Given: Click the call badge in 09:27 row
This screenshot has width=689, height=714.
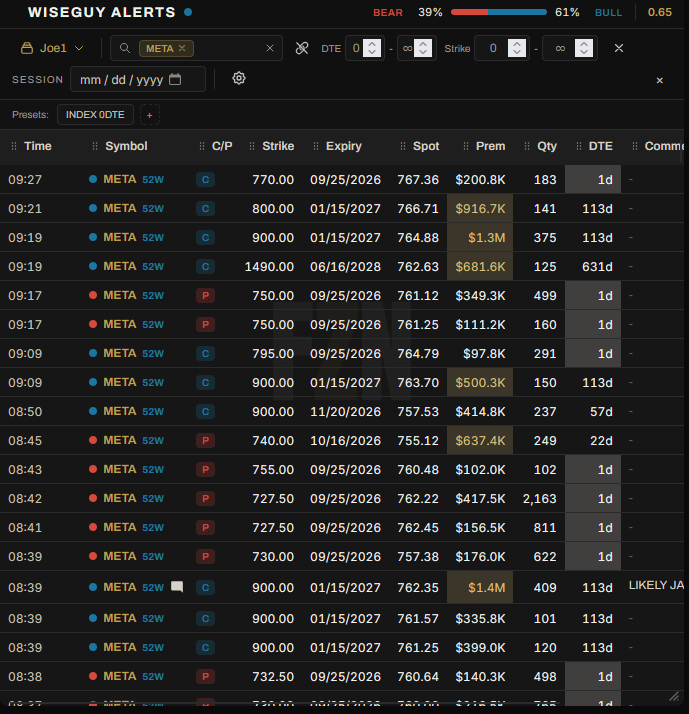Looking at the screenshot, I should (x=205, y=179).
